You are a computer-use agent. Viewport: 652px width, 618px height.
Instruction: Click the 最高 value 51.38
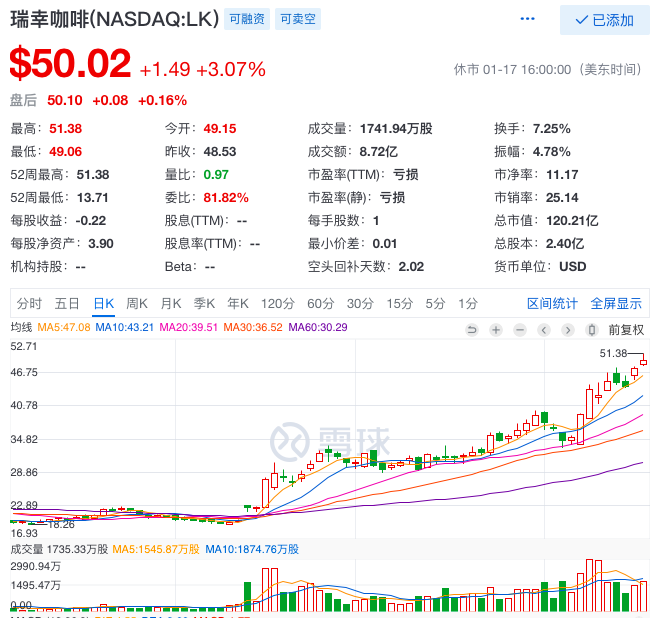tap(65, 129)
